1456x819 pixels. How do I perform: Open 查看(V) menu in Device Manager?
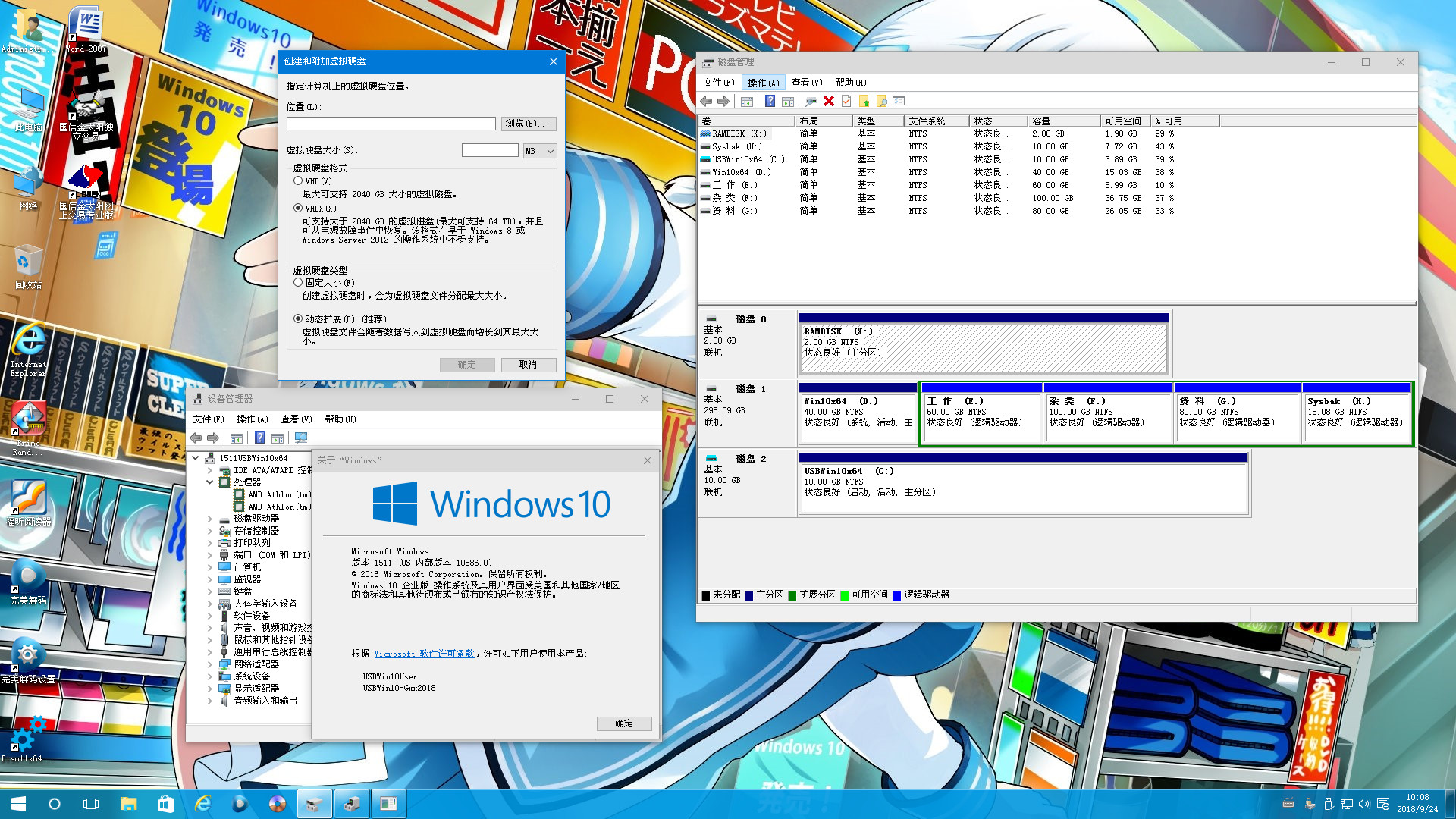297,419
